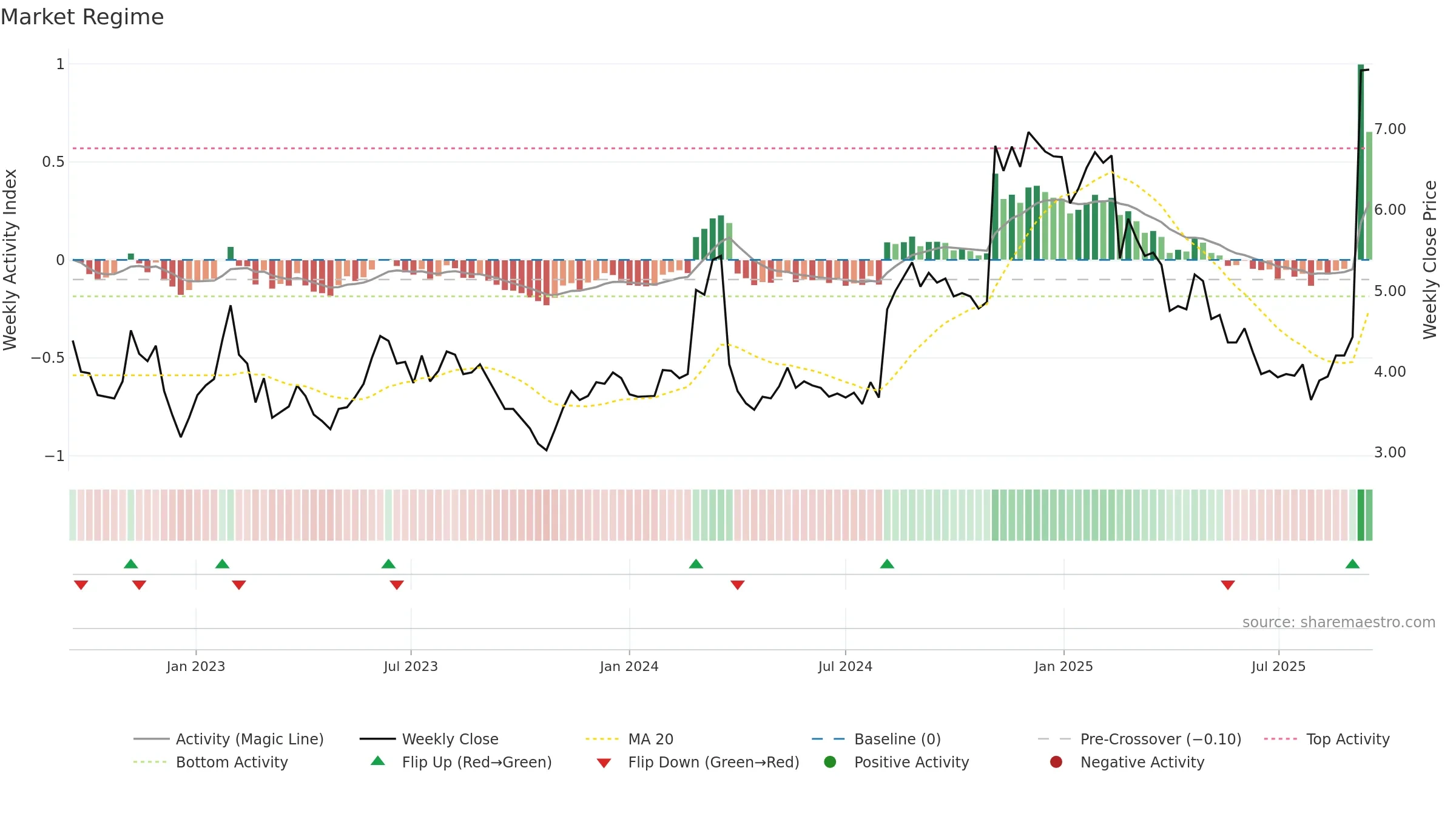Click the Jul 2023 x-axis label
The width and height of the screenshot is (1456, 819).
[x=411, y=666]
